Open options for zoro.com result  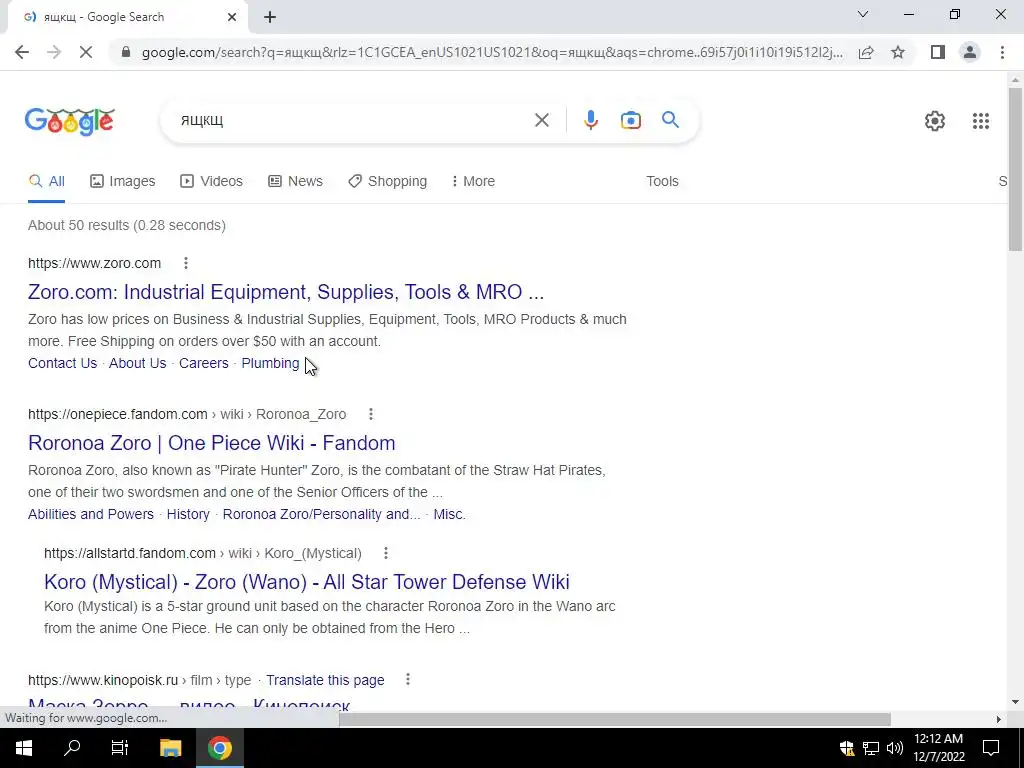click(186, 263)
